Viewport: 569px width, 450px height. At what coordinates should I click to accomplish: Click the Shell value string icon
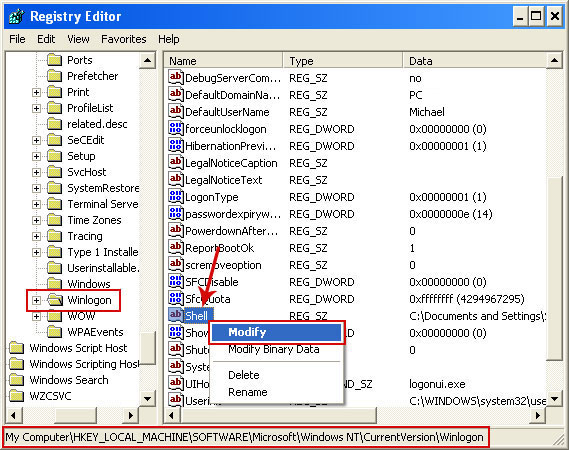[x=176, y=315]
